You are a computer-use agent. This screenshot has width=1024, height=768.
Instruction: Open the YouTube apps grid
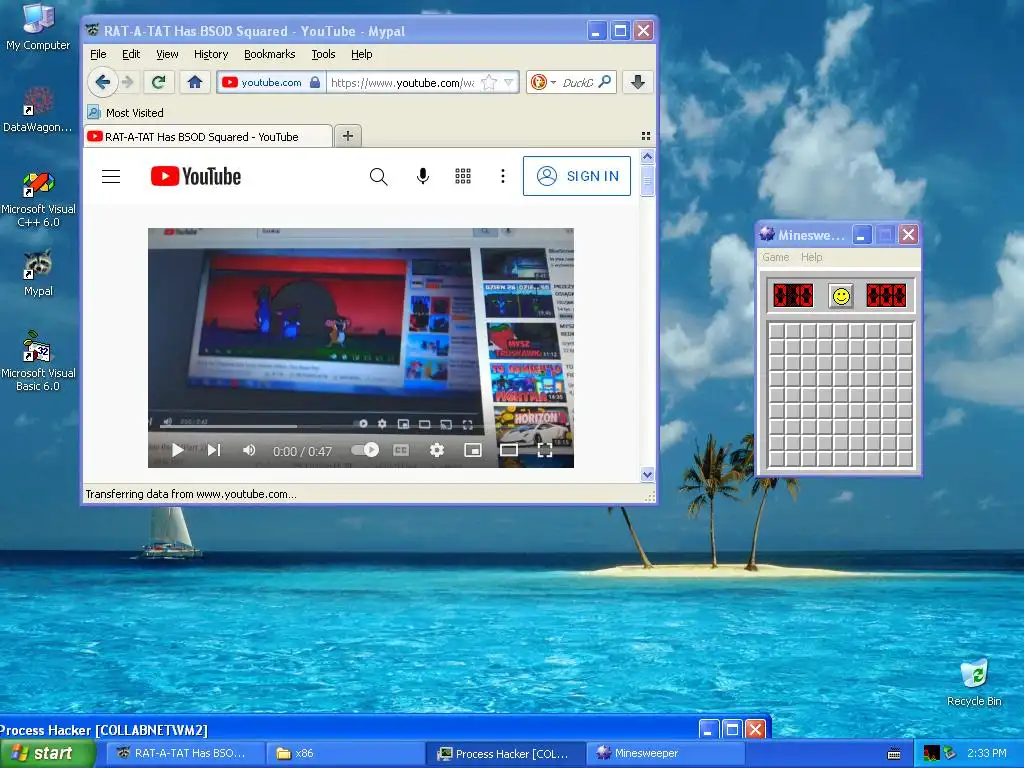click(463, 176)
